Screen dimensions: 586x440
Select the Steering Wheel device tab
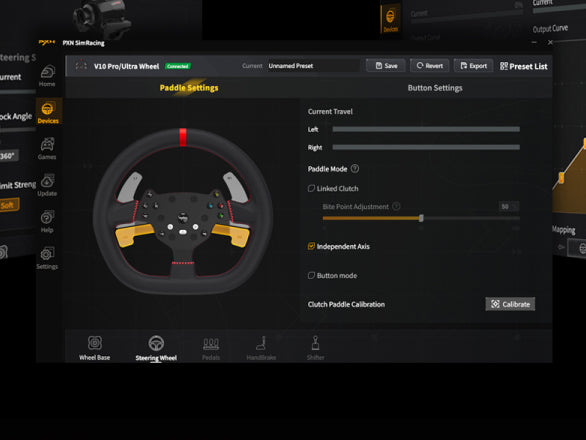click(156, 348)
